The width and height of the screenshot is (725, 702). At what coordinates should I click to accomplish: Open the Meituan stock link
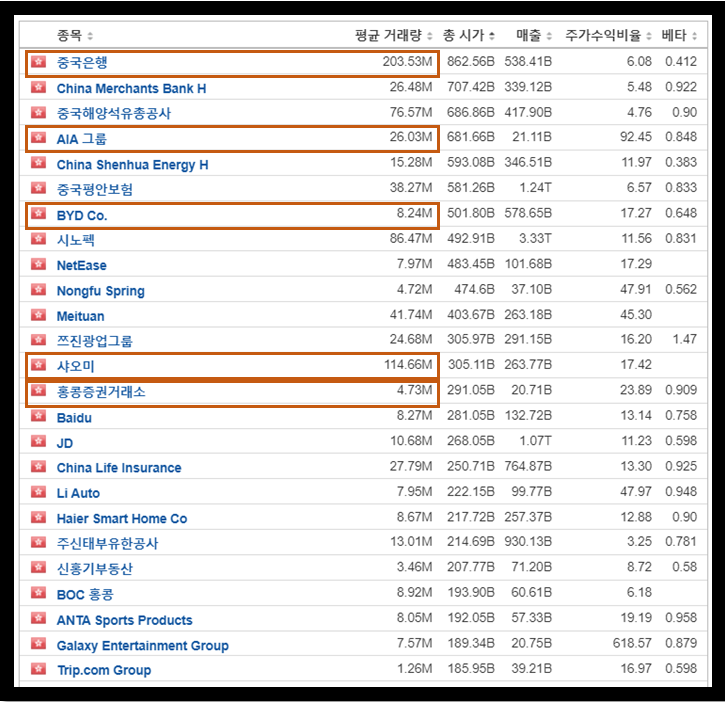point(80,316)
